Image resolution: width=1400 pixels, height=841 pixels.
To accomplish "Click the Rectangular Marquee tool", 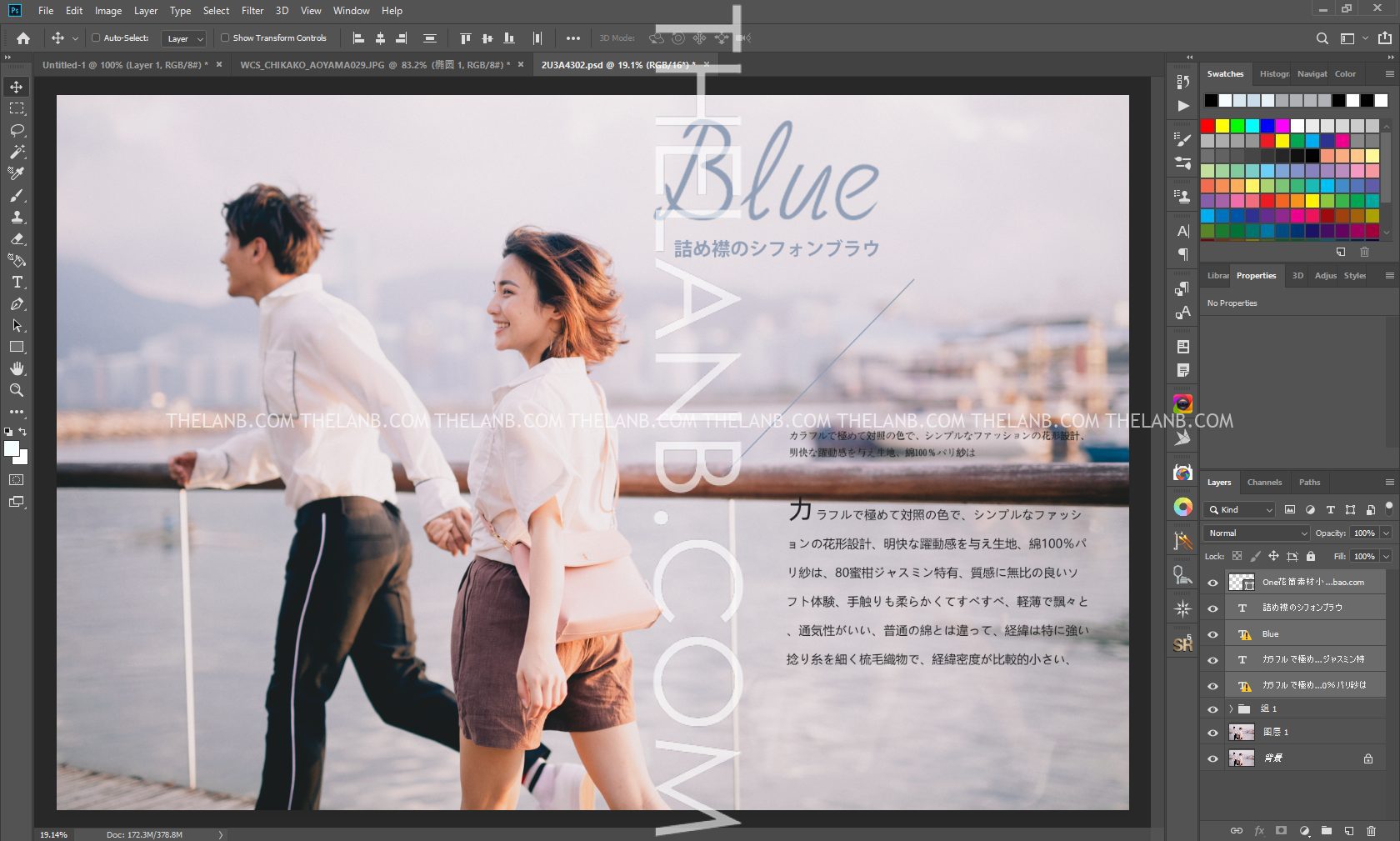I will click(17, 108).
